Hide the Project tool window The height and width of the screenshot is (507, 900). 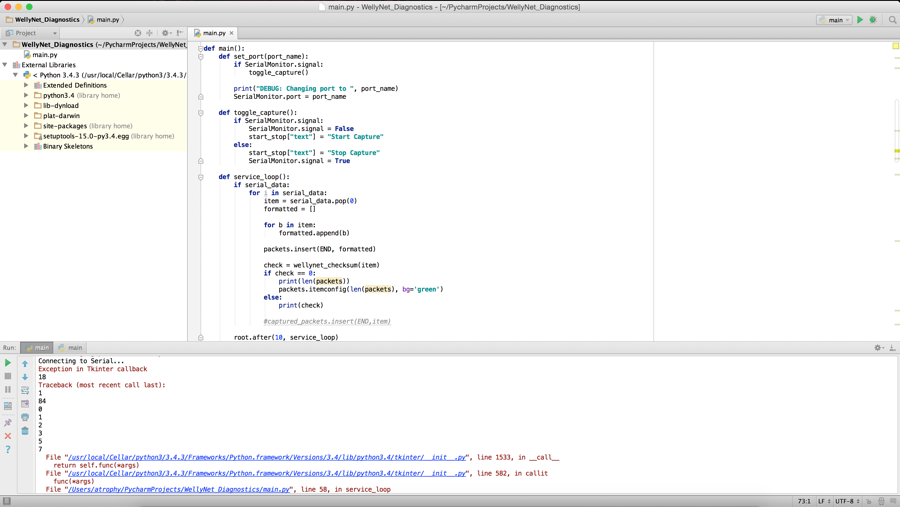click(x=180, y=33)
